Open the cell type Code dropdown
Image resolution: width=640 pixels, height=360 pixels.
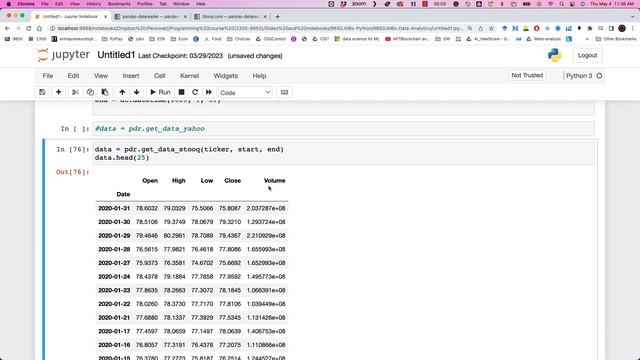(245, 93)
